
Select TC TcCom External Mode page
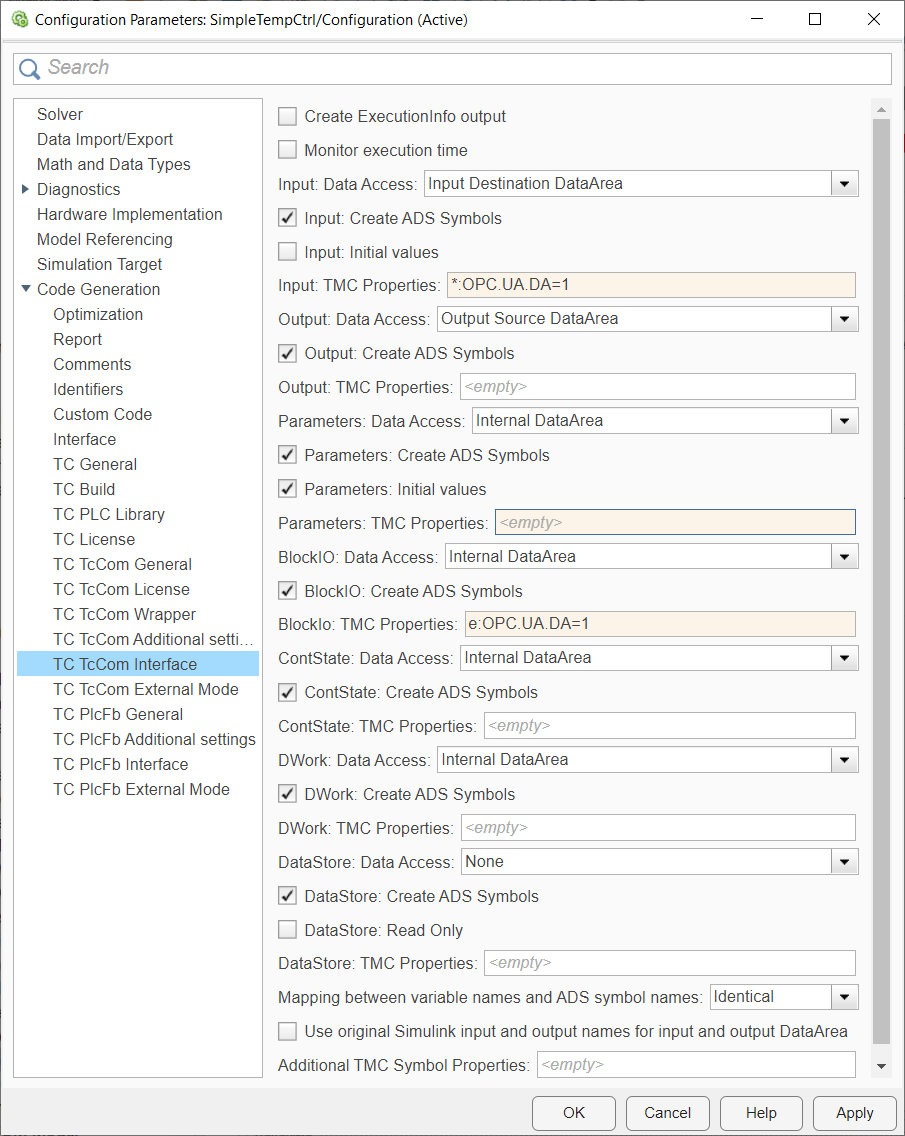click(146, 689)
